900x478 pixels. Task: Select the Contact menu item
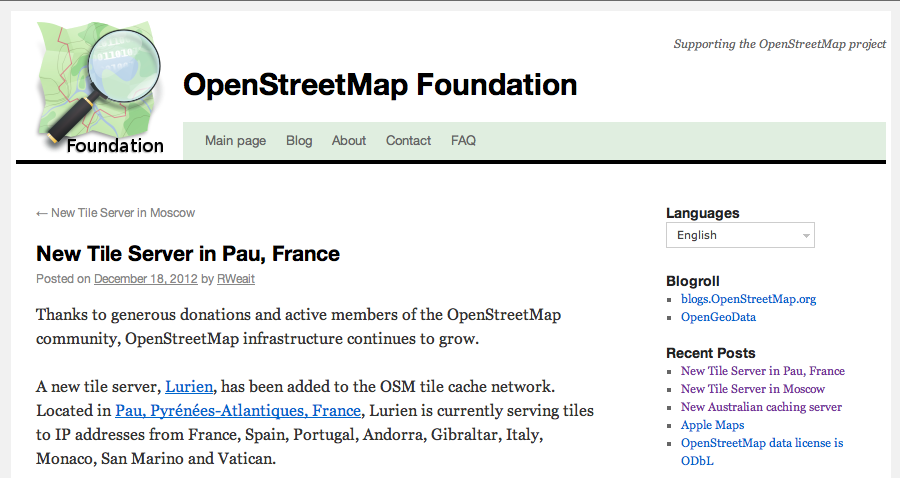point(408,141)
